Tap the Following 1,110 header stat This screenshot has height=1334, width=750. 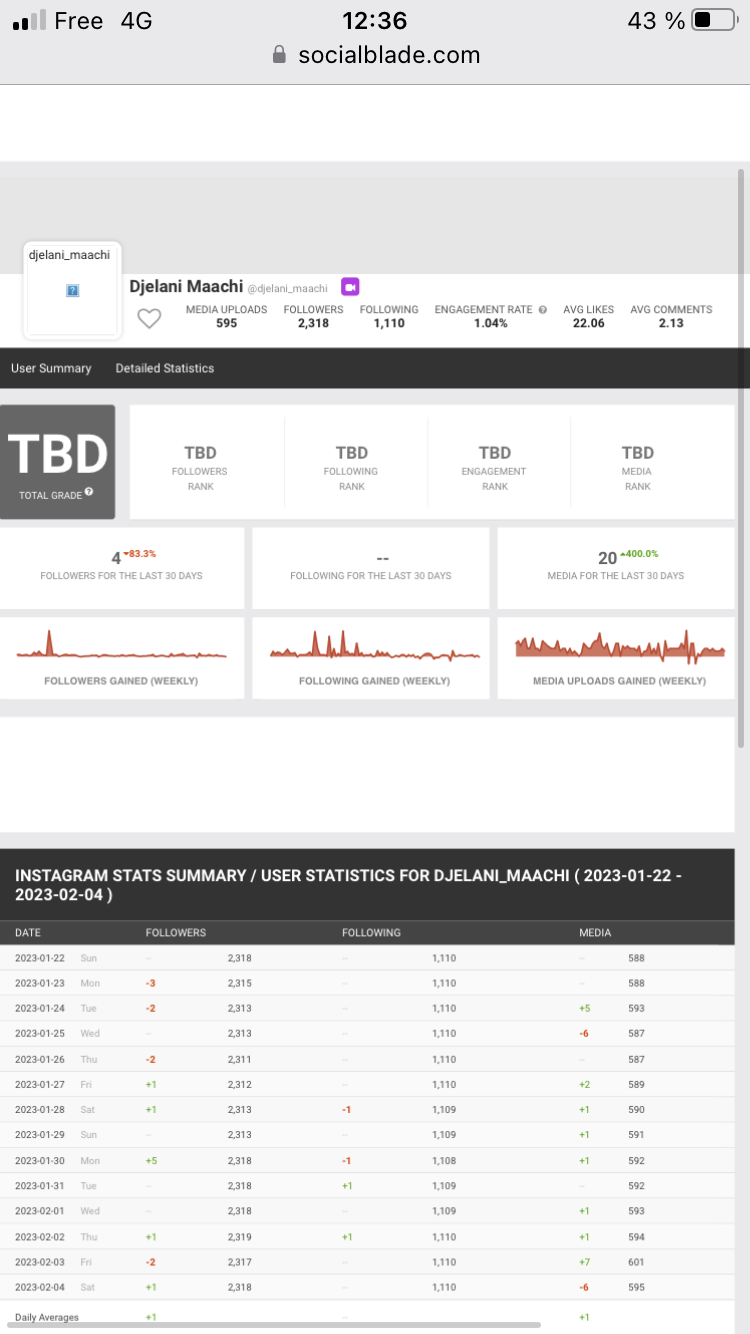pyautogui.click(x=389, y=316)
